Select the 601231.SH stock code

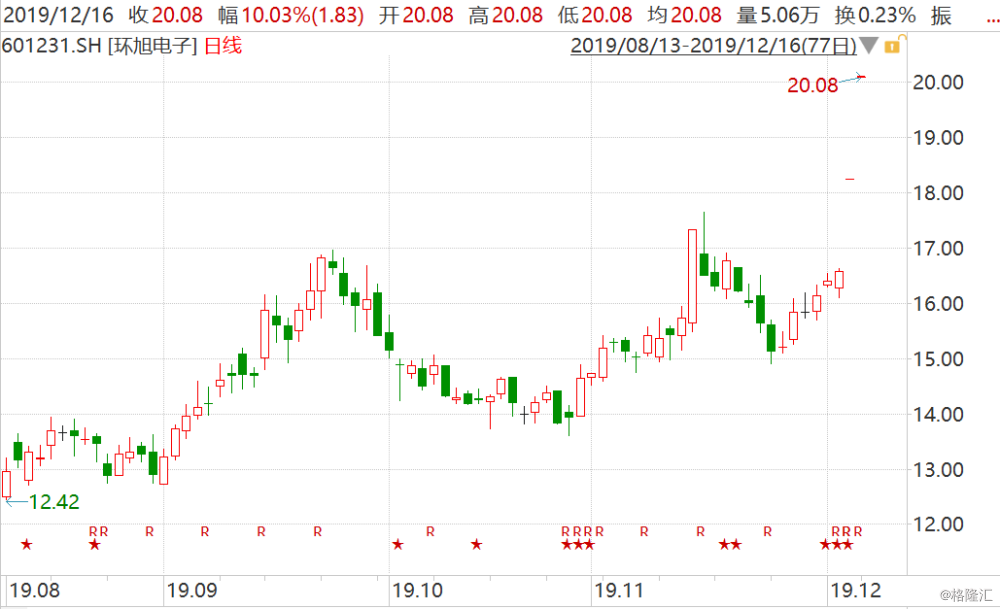[x=47, y=46]
